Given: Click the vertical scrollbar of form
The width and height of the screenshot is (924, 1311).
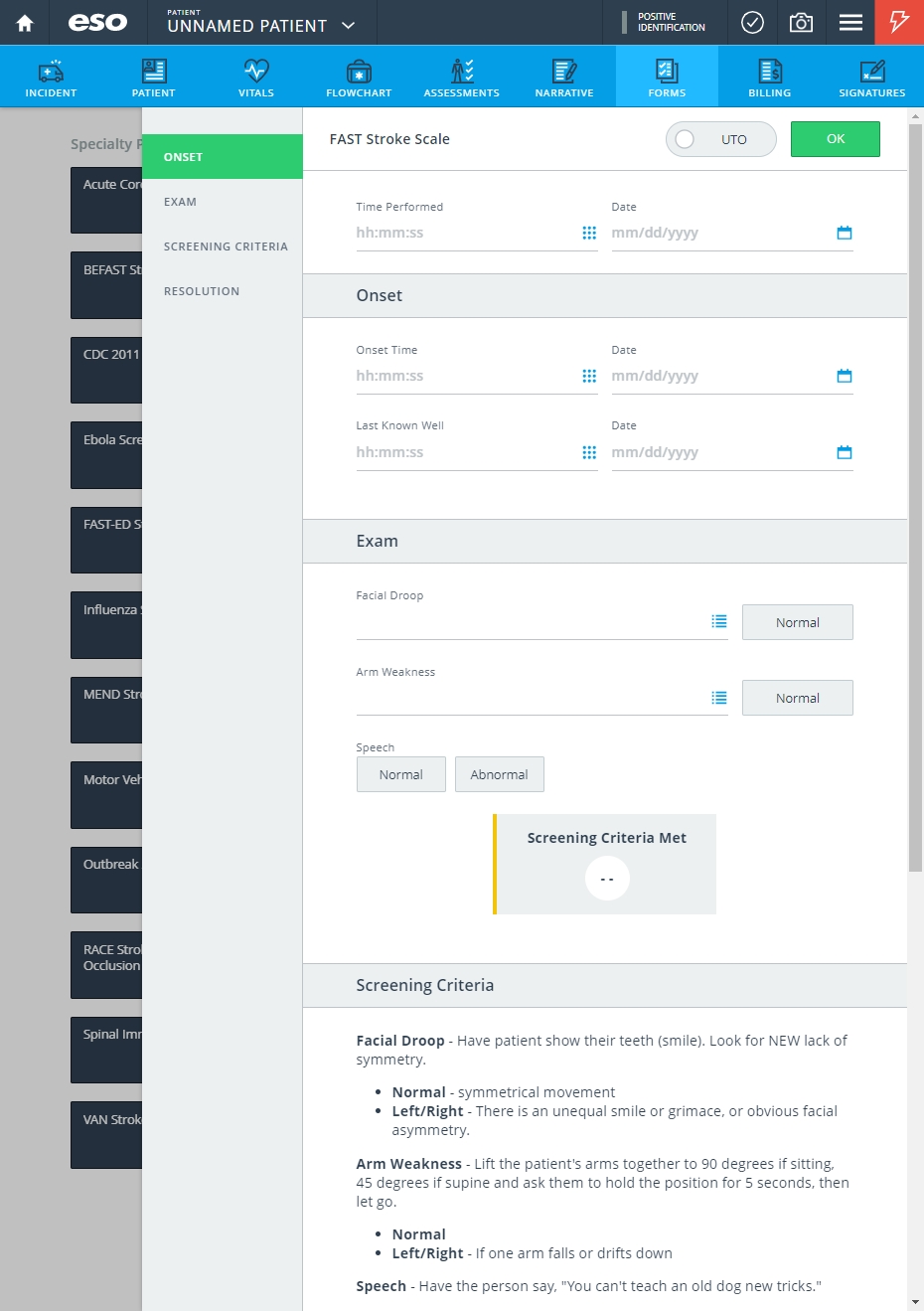Looking at the screenshot, I should [x=915, y=497].
